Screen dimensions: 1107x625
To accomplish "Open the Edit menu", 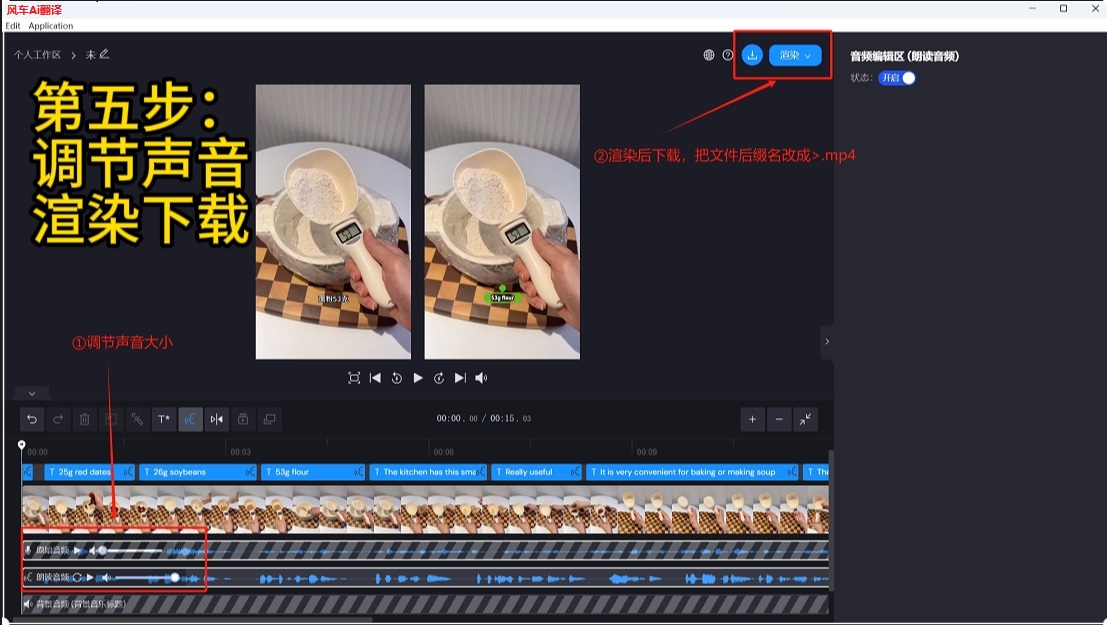I will point(13,26).
